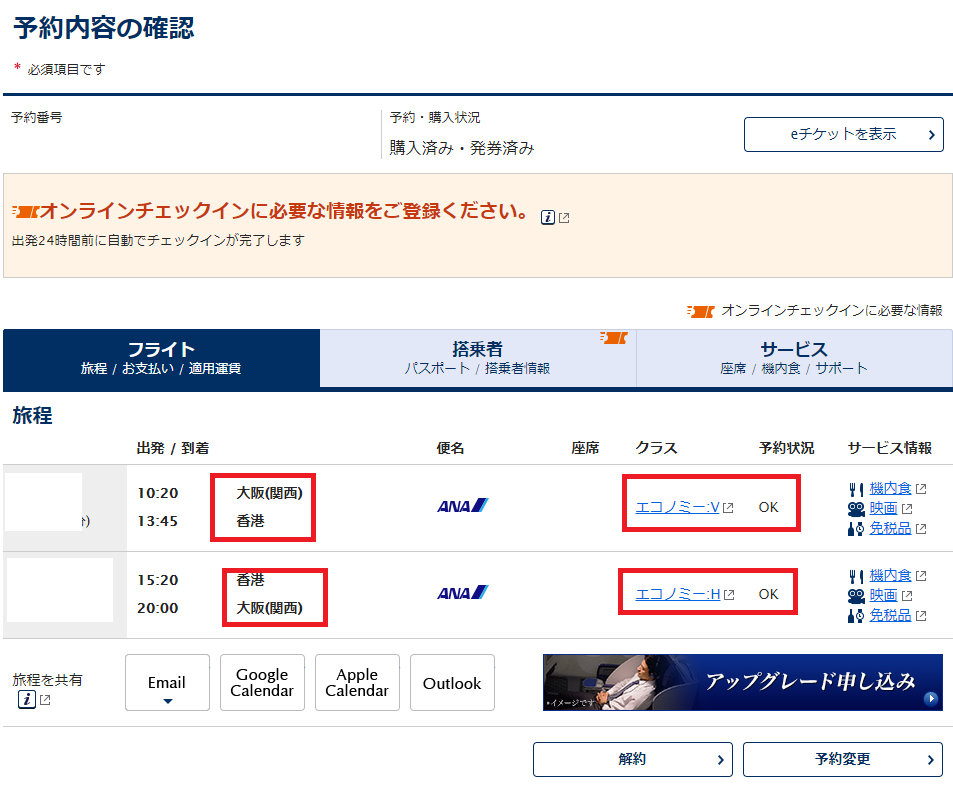Click external link icon beside エコノミー:H

tap(728, 595)
